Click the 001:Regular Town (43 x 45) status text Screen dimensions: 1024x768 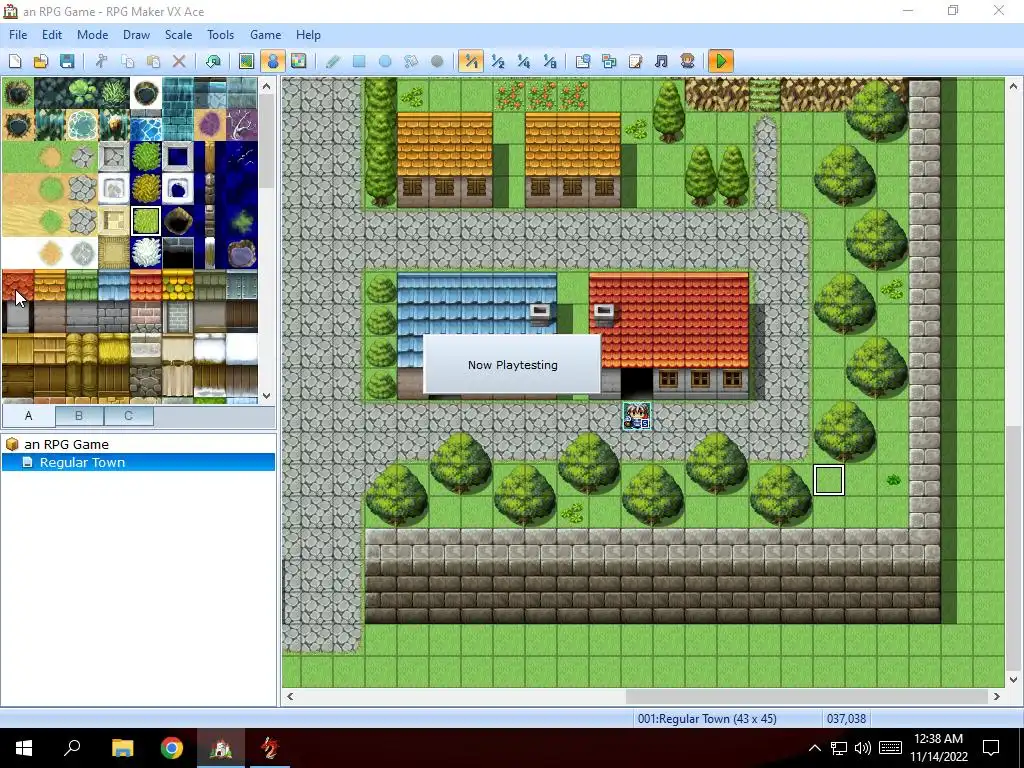707,719
